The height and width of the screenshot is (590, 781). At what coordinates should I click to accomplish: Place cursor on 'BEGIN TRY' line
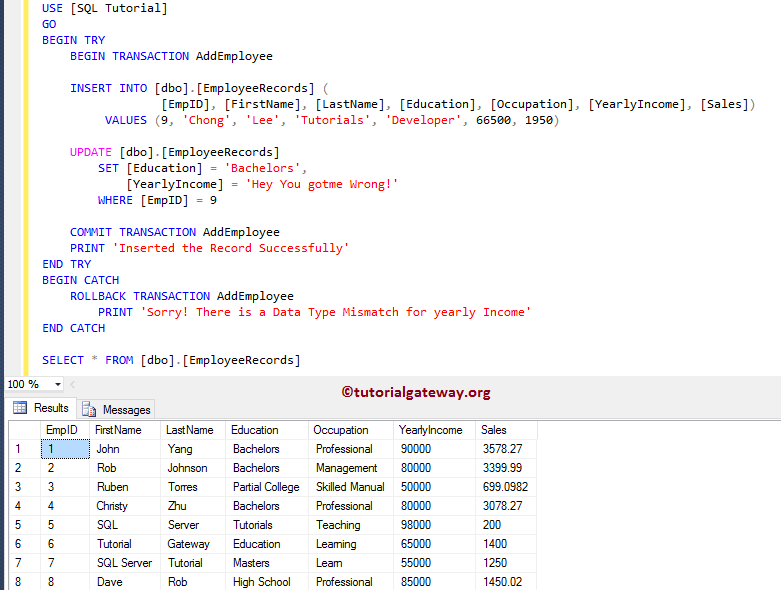(74, 40)
